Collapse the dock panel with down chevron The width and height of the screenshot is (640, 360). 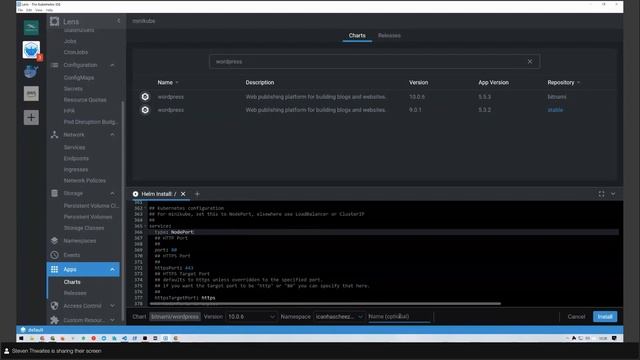613,194
